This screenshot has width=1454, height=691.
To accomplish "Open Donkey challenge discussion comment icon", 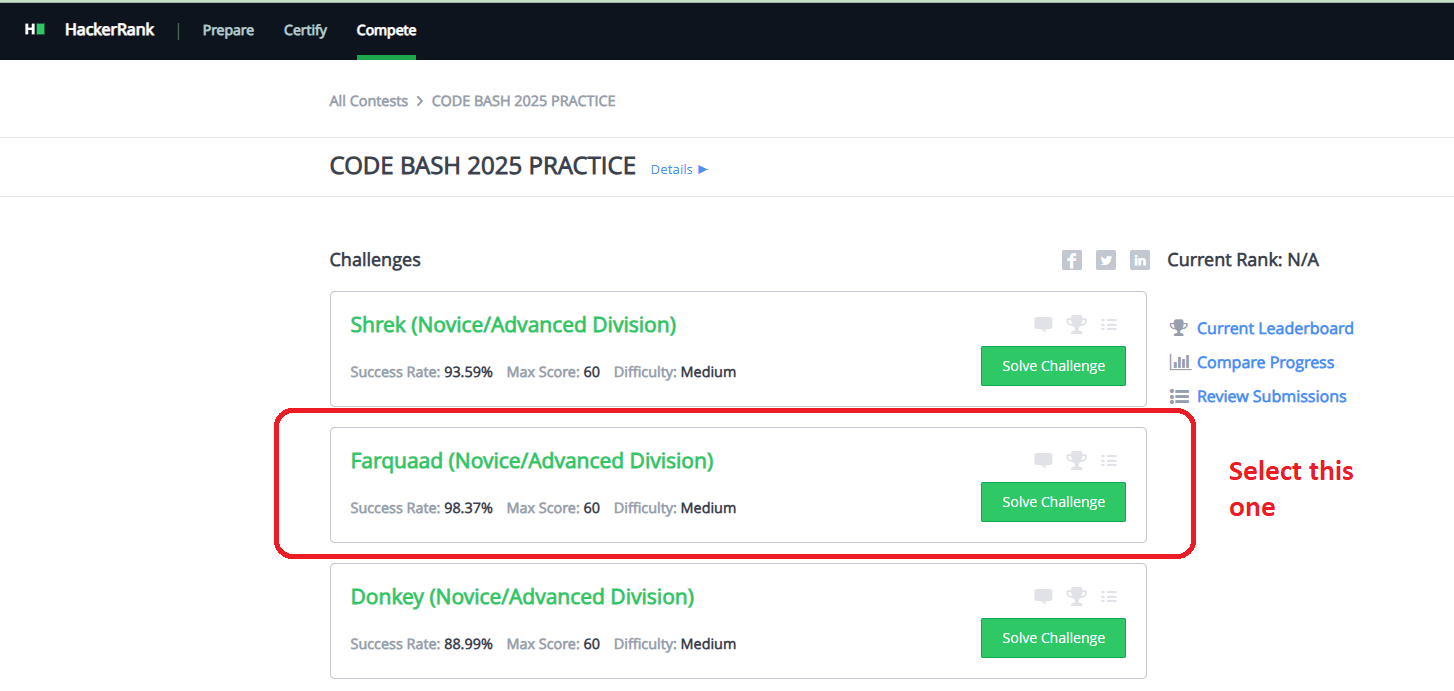I will click(x=1043, y=596).
